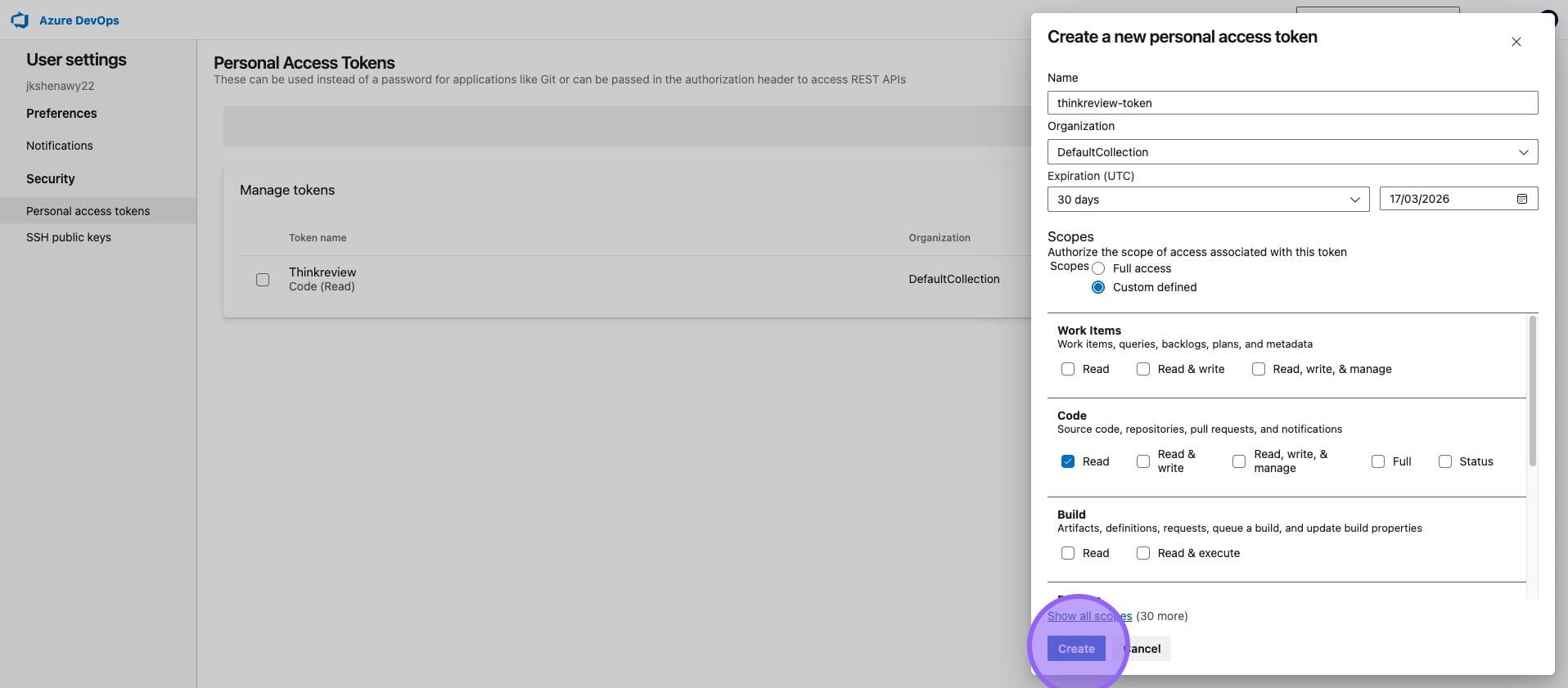1568x688 pixels.
Task: Click the Show all scopes link
Action: click(x=1089, y=616)
